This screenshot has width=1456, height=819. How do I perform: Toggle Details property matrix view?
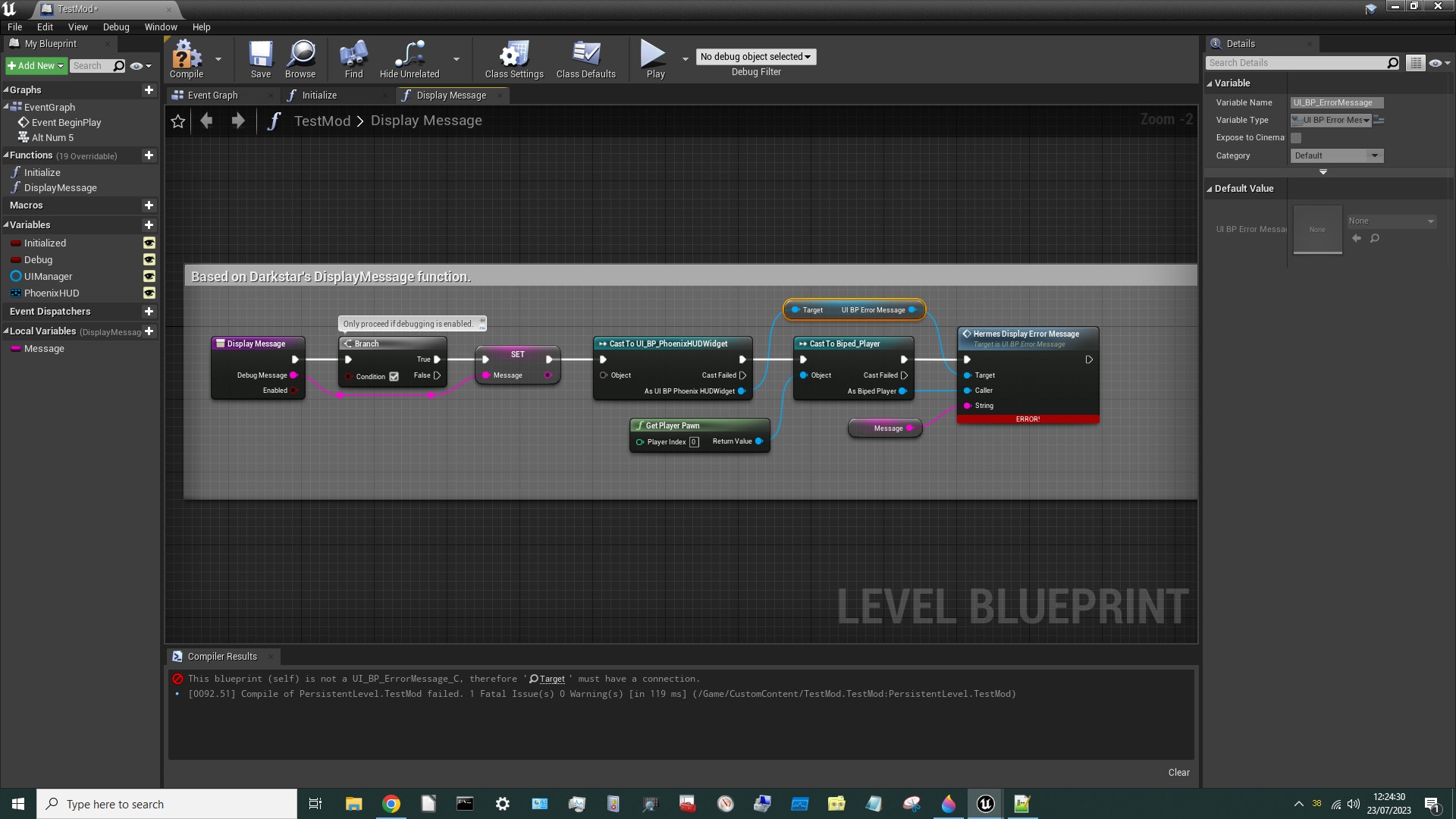point(1415,63)
